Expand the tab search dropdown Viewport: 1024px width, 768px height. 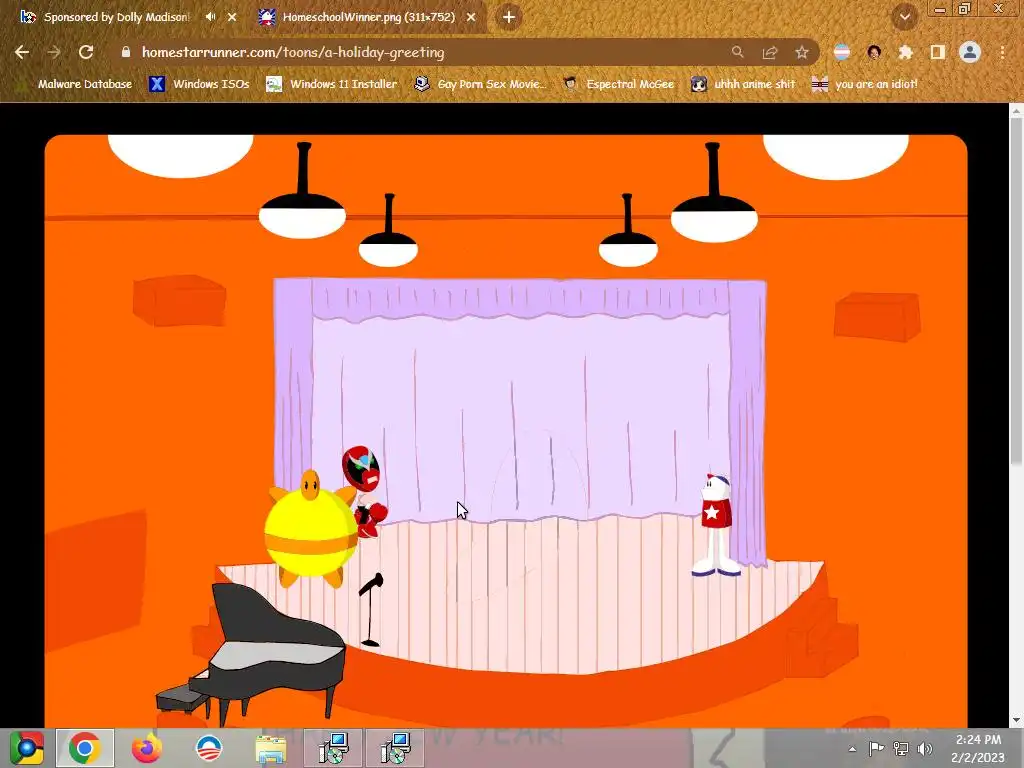[904, 18]
